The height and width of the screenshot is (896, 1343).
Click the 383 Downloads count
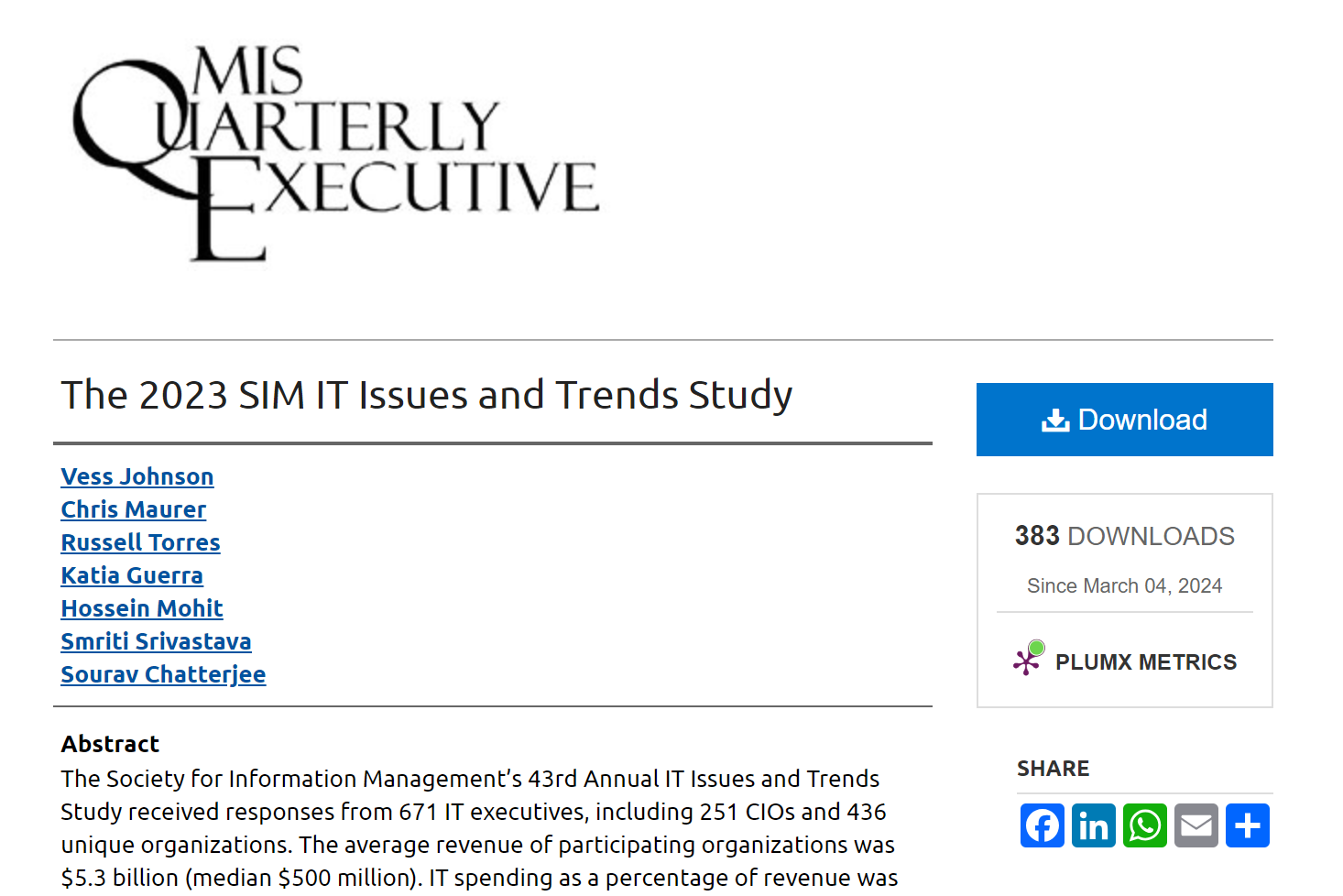point(1124,536)
